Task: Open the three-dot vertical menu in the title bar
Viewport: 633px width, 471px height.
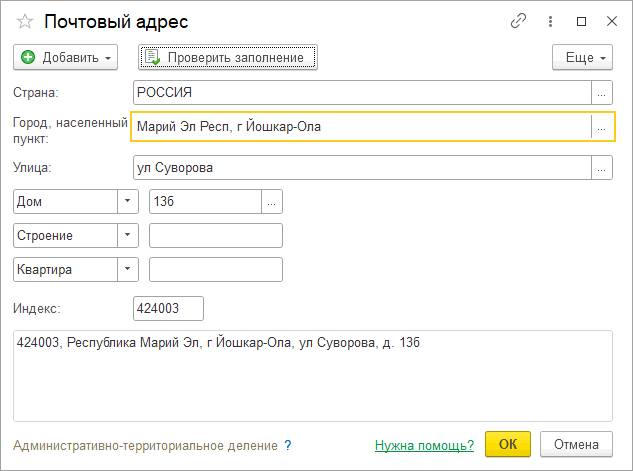Action: tap(550, 21)
